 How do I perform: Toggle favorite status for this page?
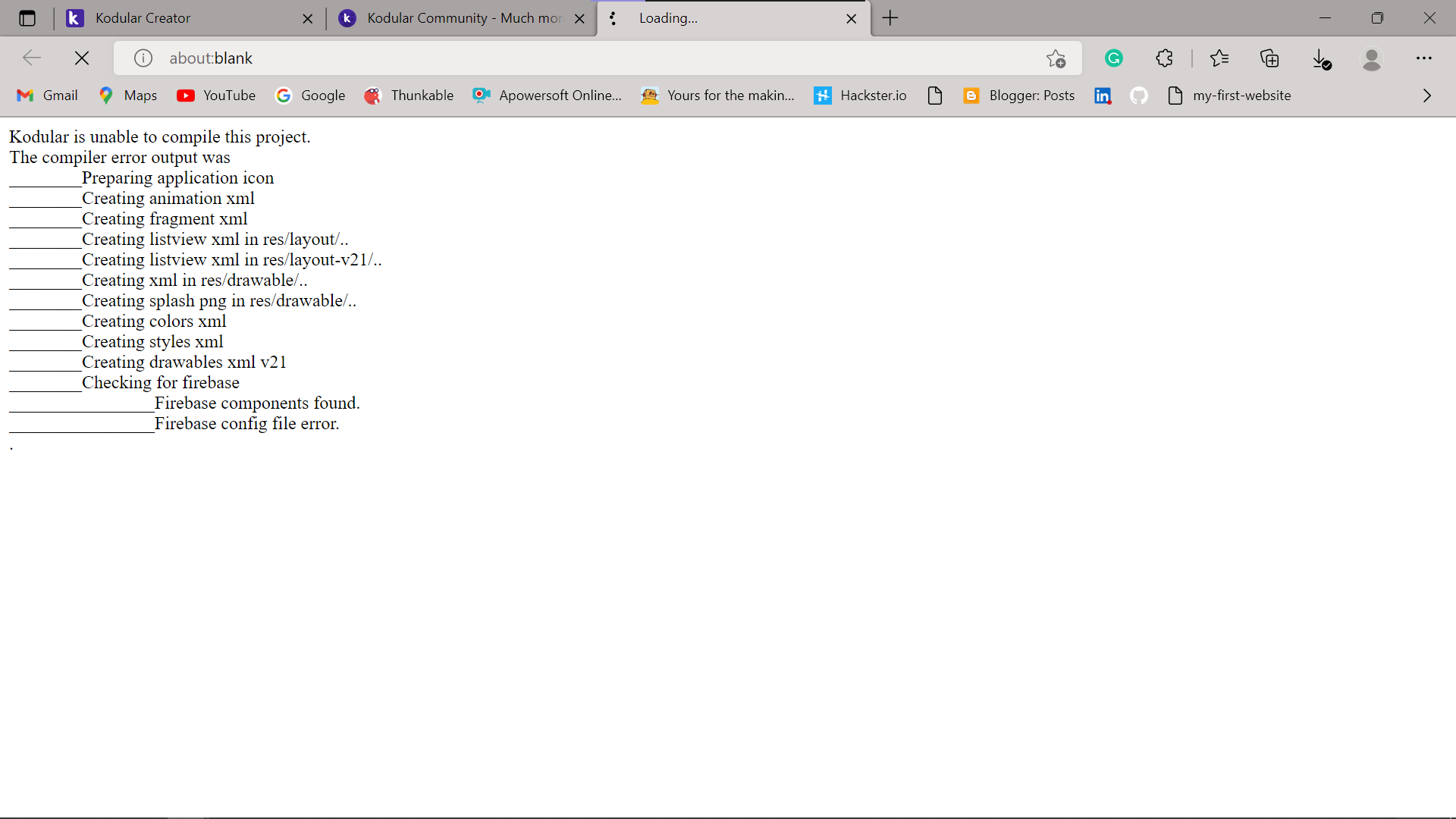click(x=1055, y=58)
